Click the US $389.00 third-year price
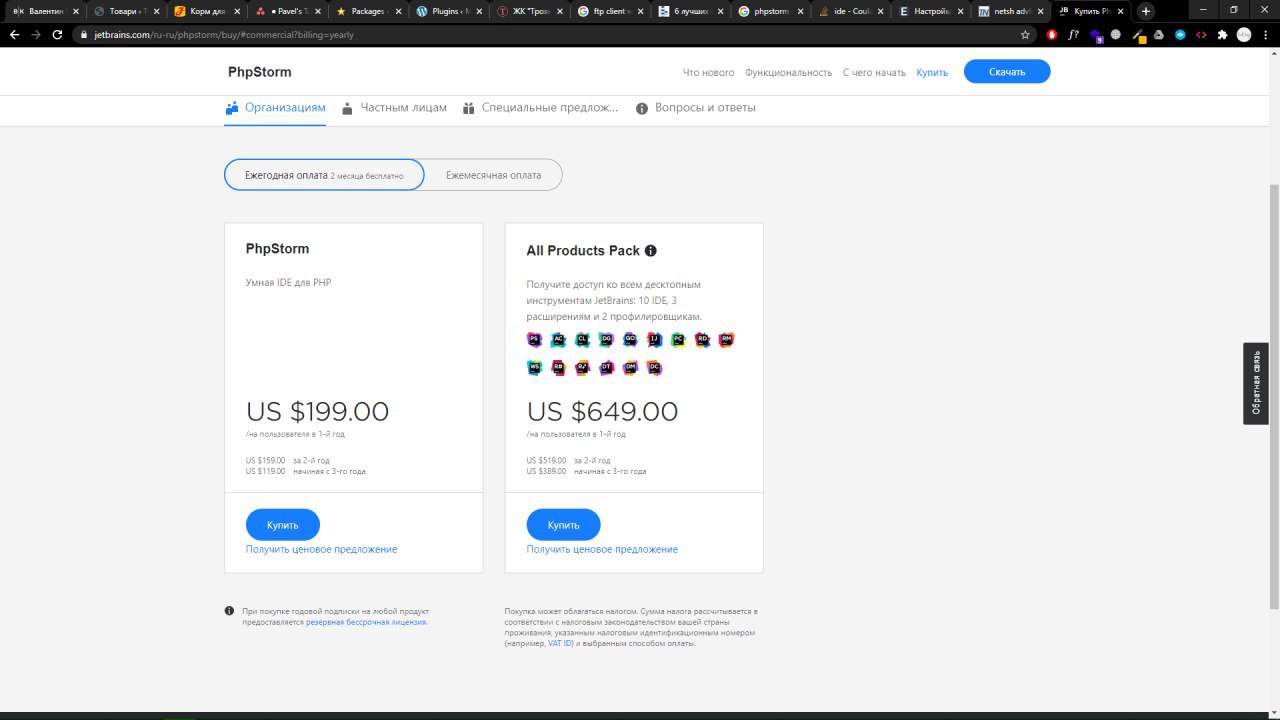The height and width of the screenshot is (720, 1280). (x=546, y=471)
